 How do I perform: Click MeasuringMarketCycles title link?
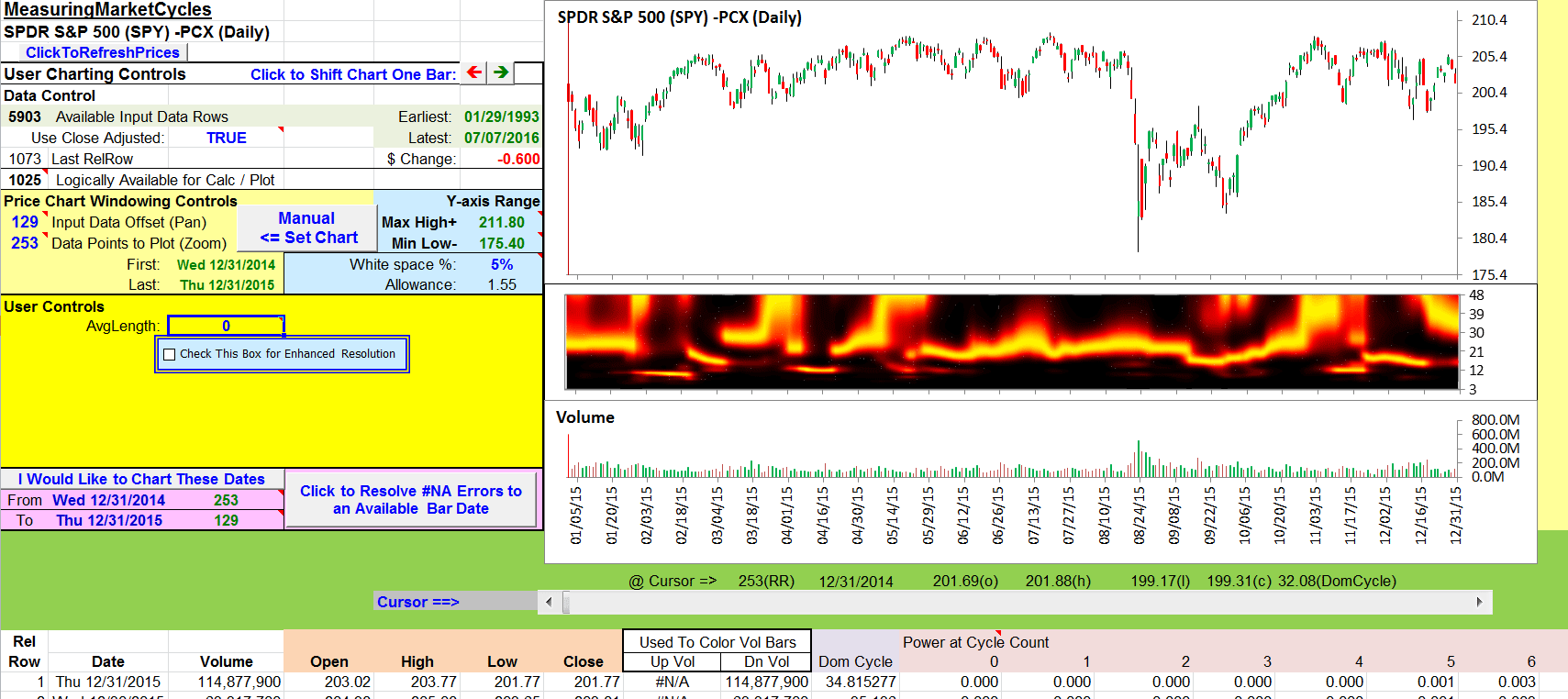point(107,10)
